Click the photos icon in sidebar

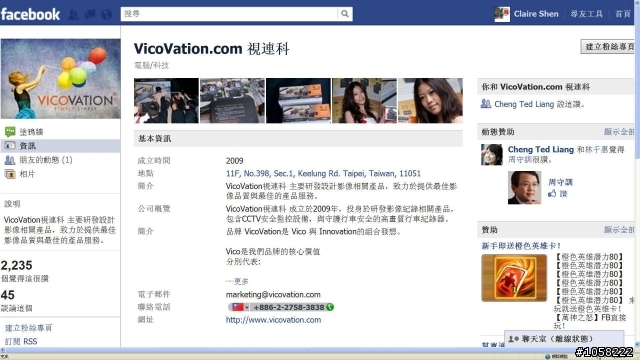click(x=10, y=174)
